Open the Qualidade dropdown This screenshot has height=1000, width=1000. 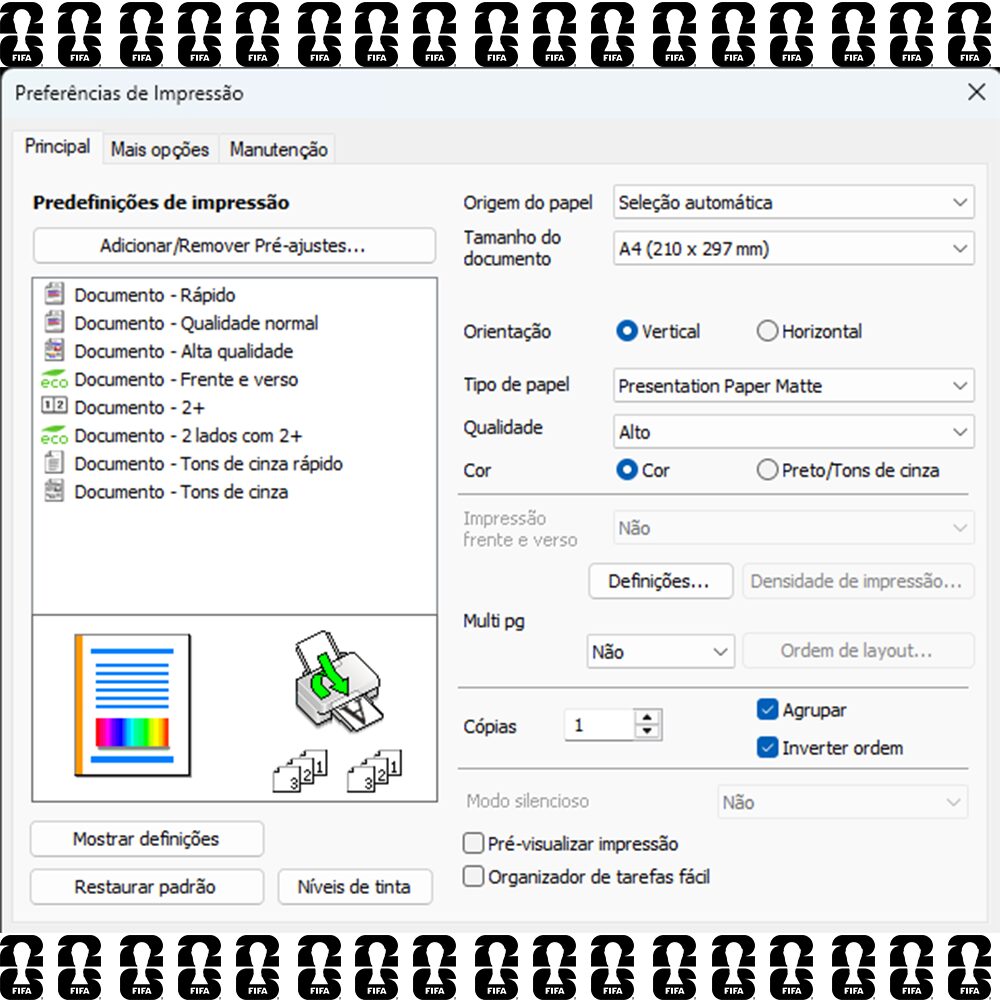pyautogui.click(x=793, y=432)
